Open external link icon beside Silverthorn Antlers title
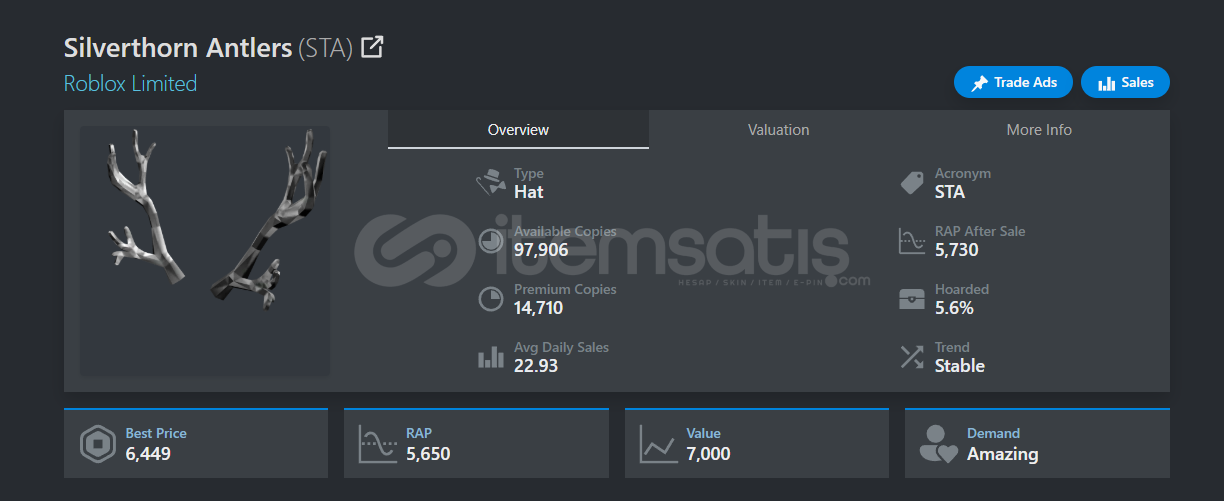Viewport: 1224px width, 501px height. (x=372, y=47)
